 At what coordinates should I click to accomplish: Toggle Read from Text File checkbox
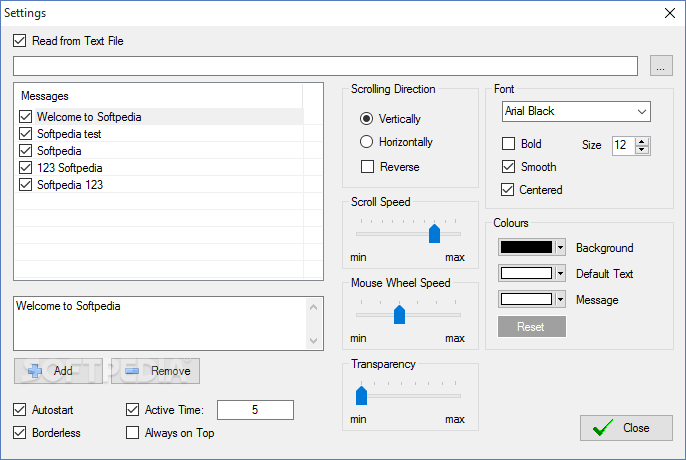[20, 41]
